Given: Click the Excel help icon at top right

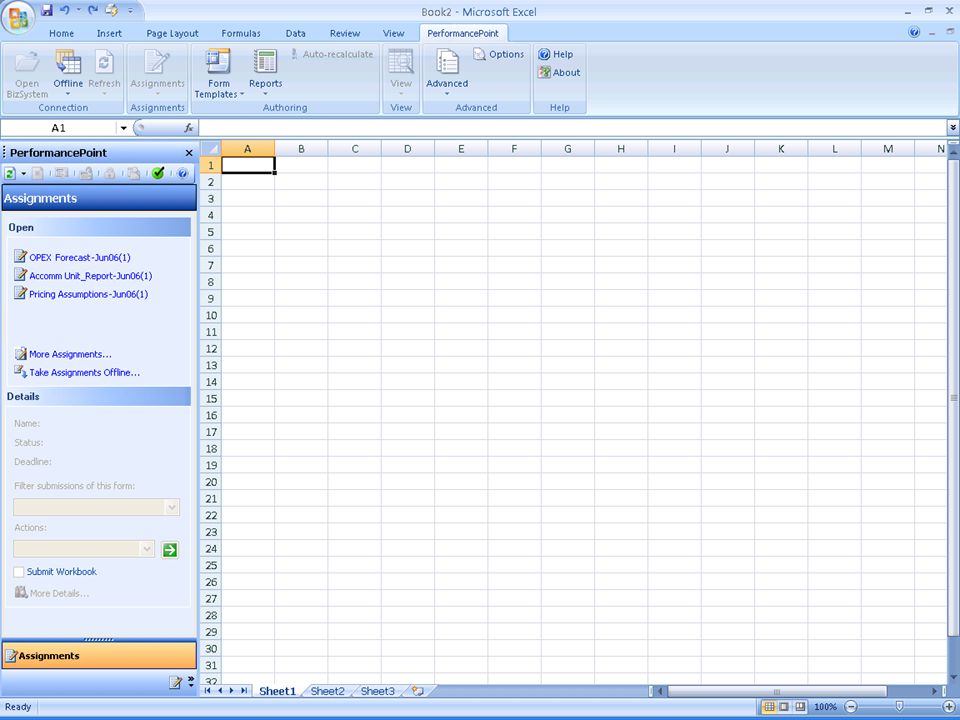Looking at the screenshot, I should 914,32.
